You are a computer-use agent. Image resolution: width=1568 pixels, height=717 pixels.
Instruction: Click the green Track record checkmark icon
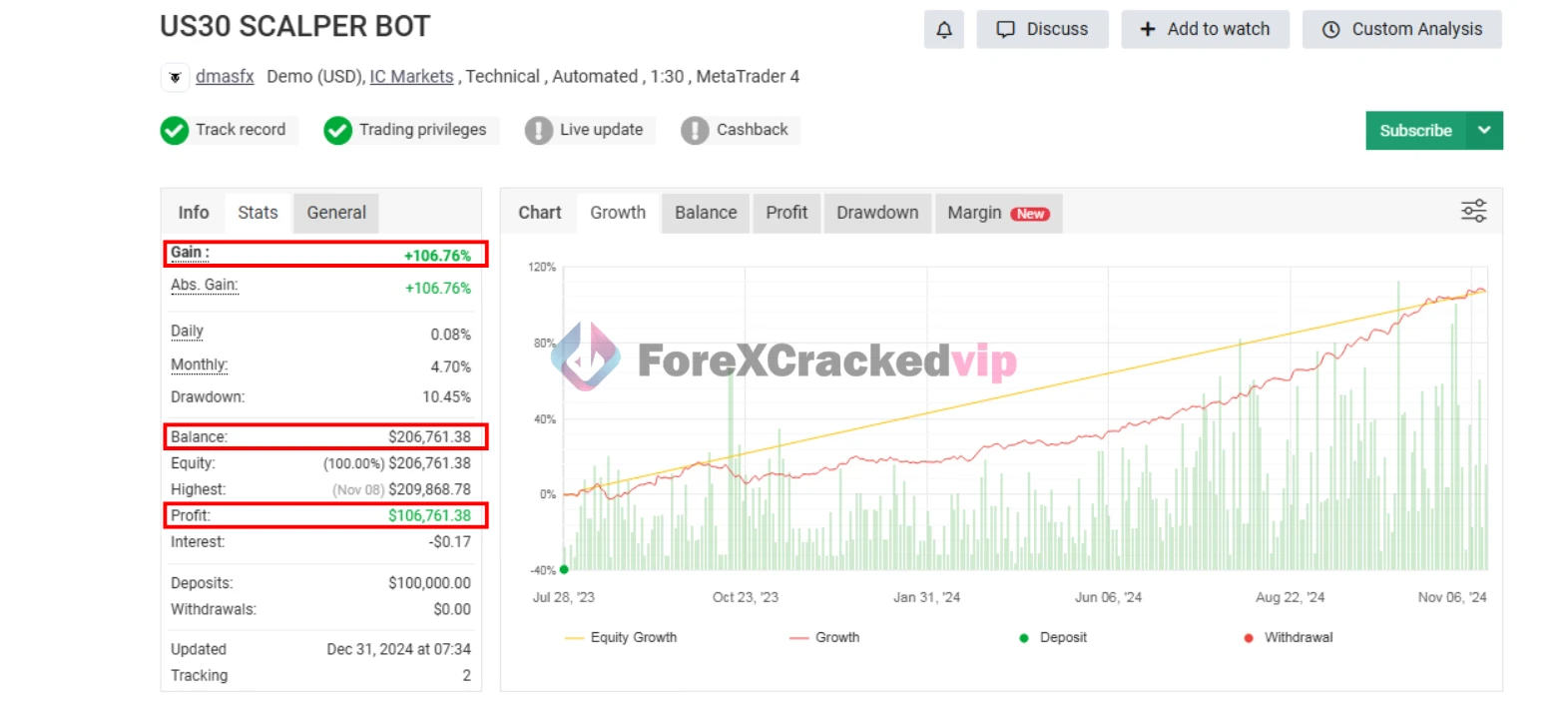pos(175,131)
